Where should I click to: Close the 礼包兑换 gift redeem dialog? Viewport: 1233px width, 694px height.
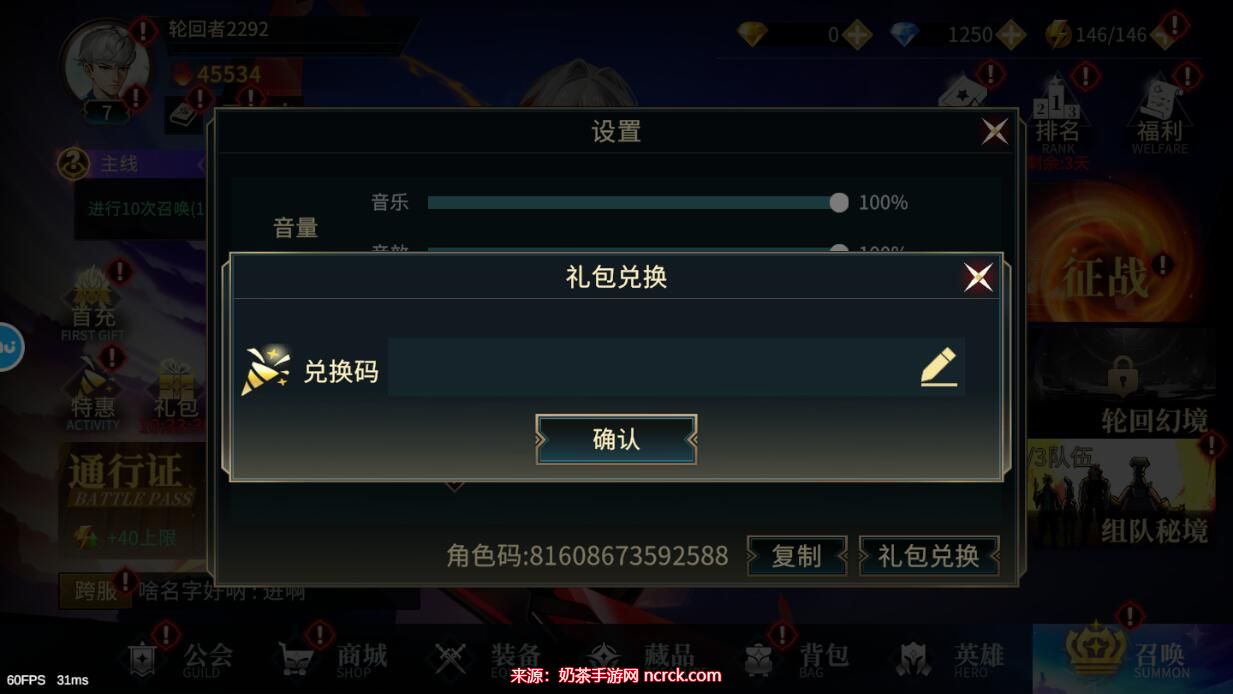[978, 277]
